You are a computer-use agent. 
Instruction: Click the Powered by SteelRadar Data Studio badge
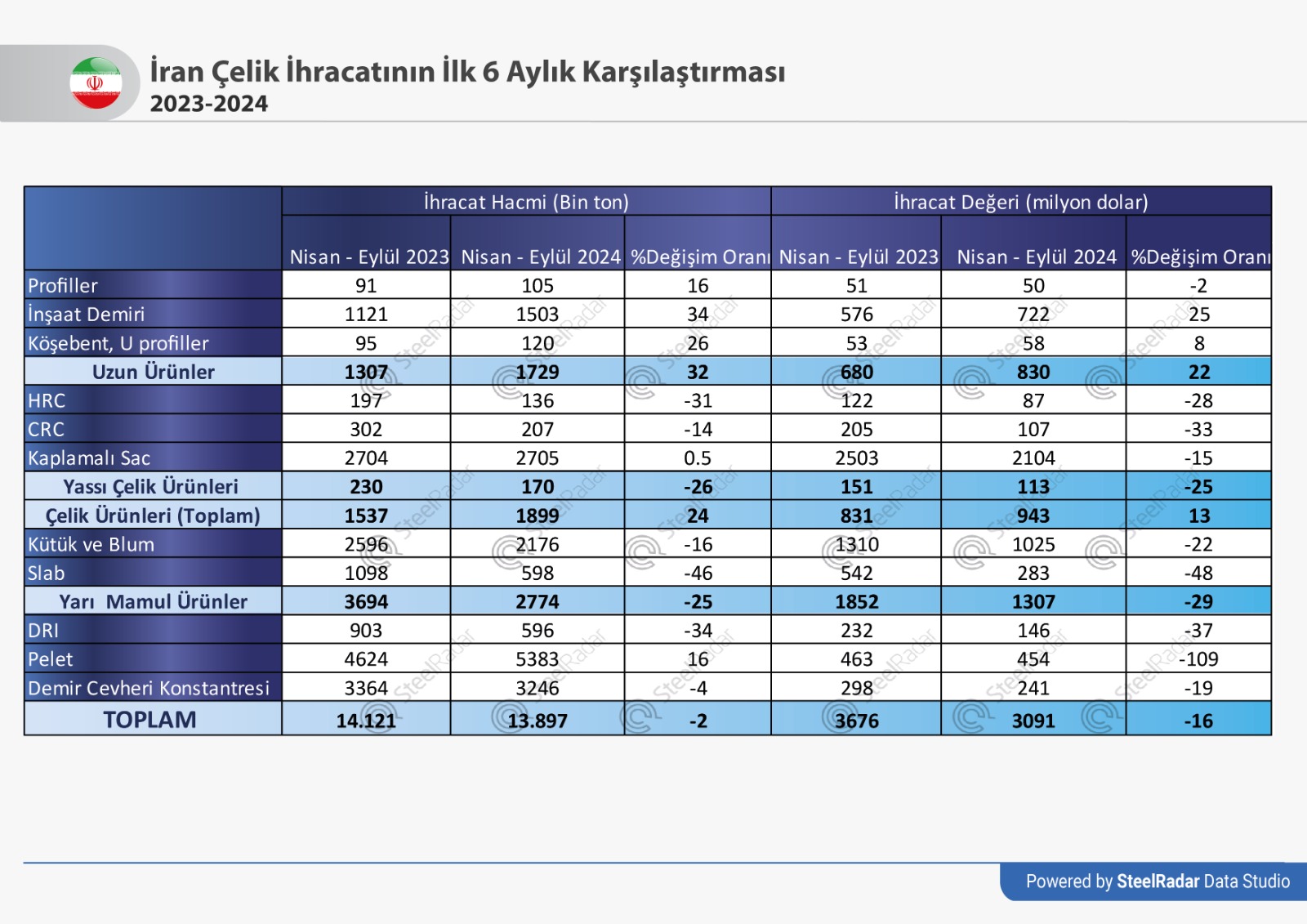point(1153,882)
